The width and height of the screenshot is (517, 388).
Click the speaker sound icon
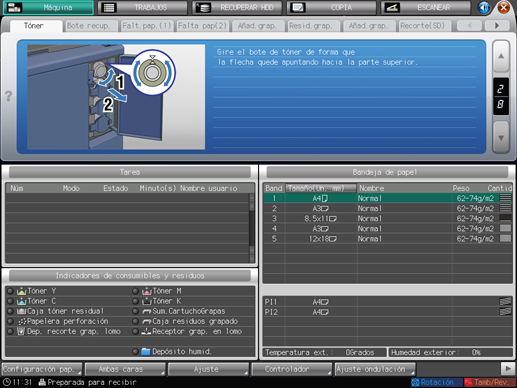click(484, 7)
